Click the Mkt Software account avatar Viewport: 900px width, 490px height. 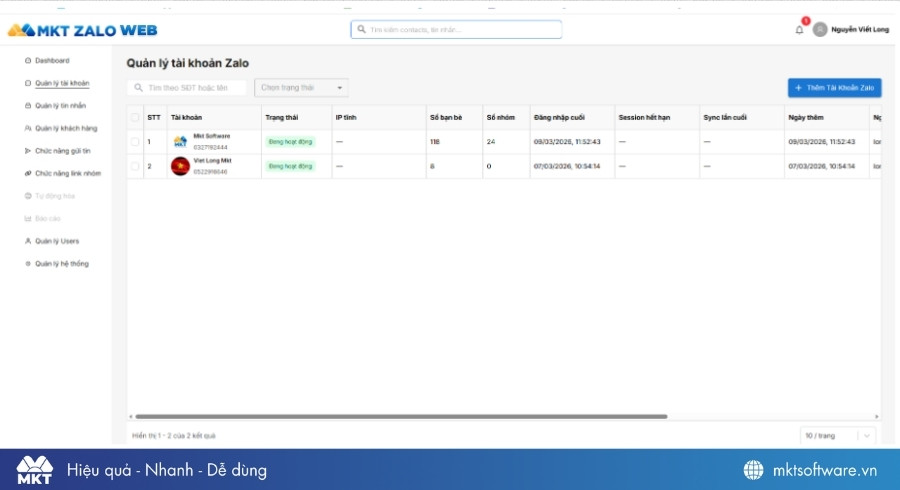pos(180,142)
